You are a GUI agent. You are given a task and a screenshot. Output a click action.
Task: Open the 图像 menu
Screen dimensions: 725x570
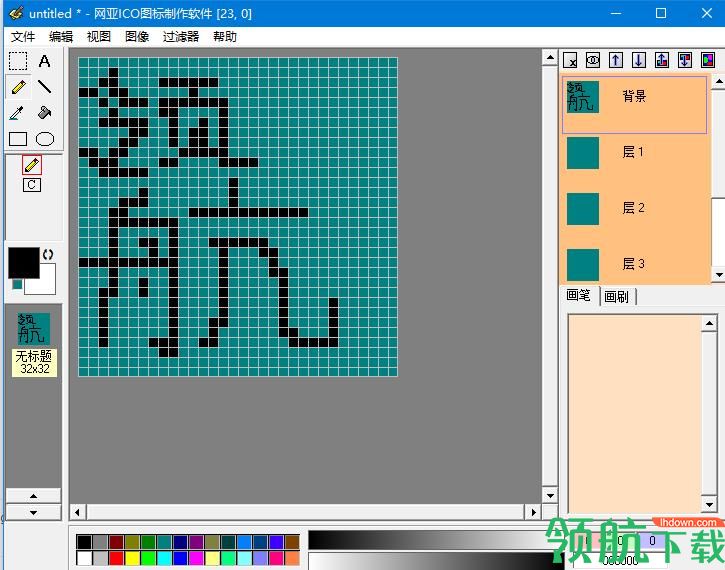(x=137, y=37)
